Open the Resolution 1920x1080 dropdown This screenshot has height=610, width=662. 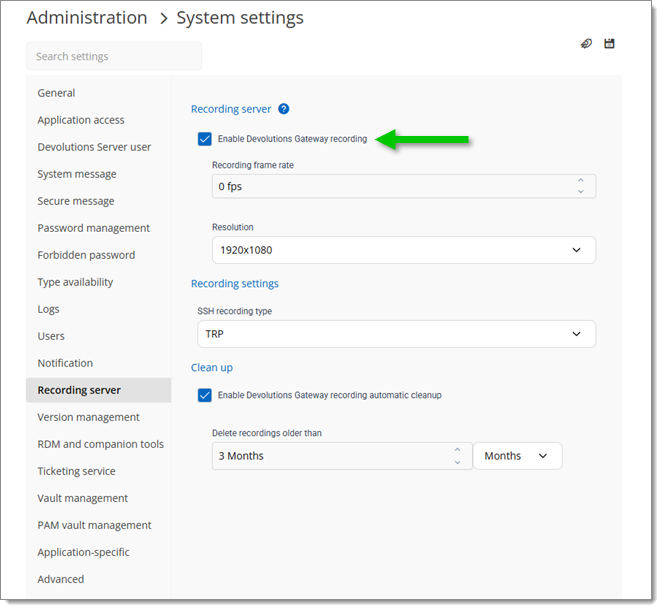click(x=404, y=250)
